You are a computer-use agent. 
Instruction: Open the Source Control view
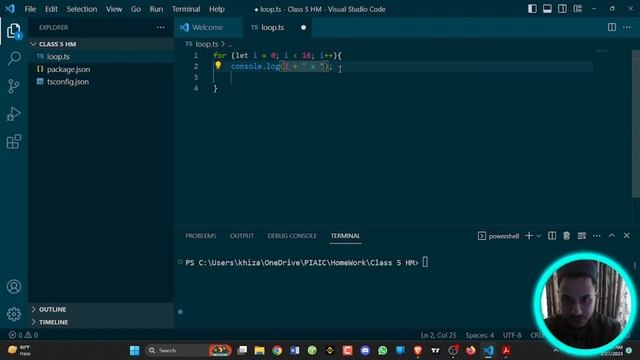(13, 86)
